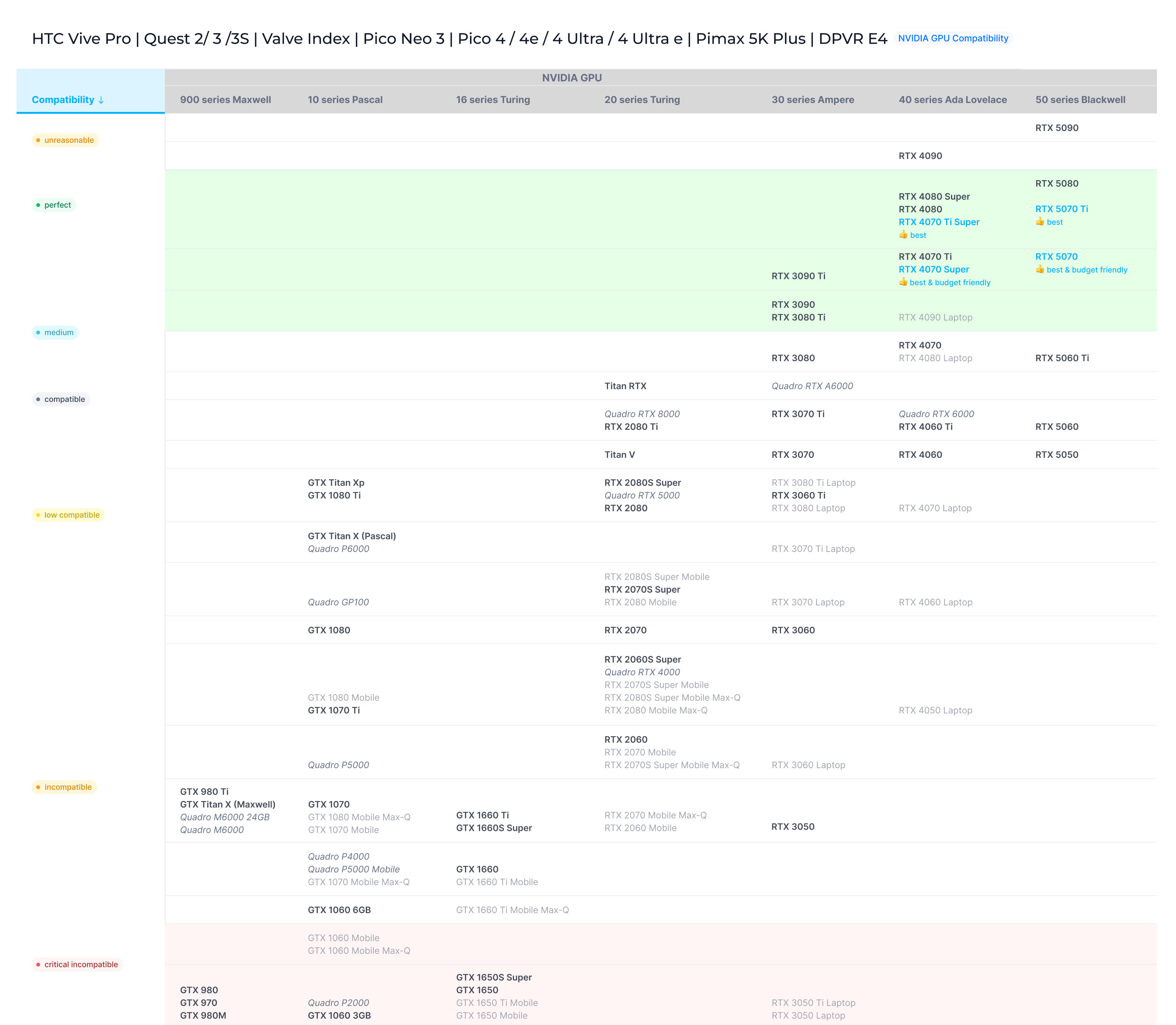Select the Quadro RTX A6000 entry
Viewport: 1176px width, 1025px height.
pos(812,386)
